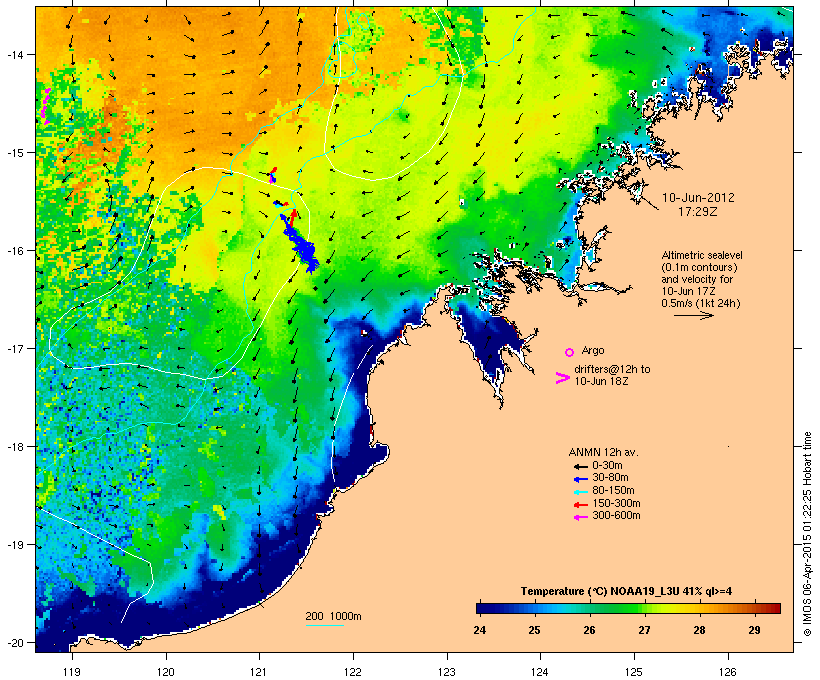The width and height of the screenshot is (820, 680).
Task: Click the ANMN 12h av. legend heading
Action: [x=603, y=452]
